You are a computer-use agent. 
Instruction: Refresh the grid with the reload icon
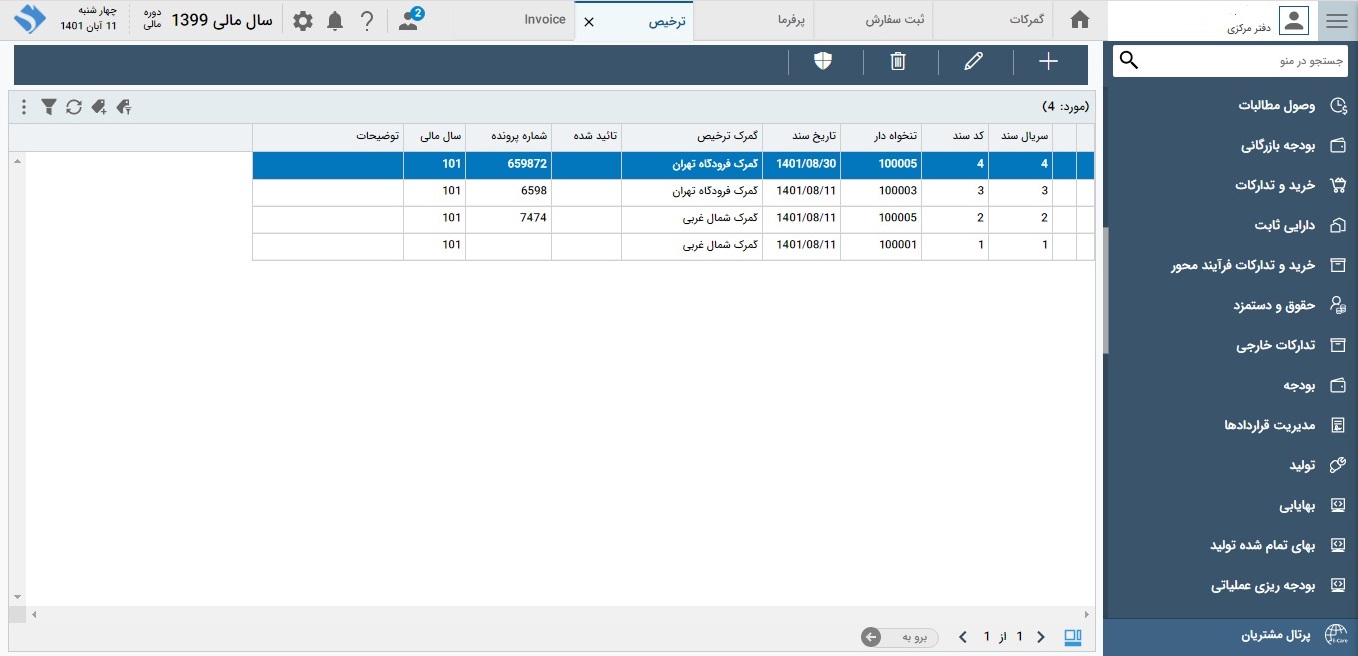[x=74, y=107]
